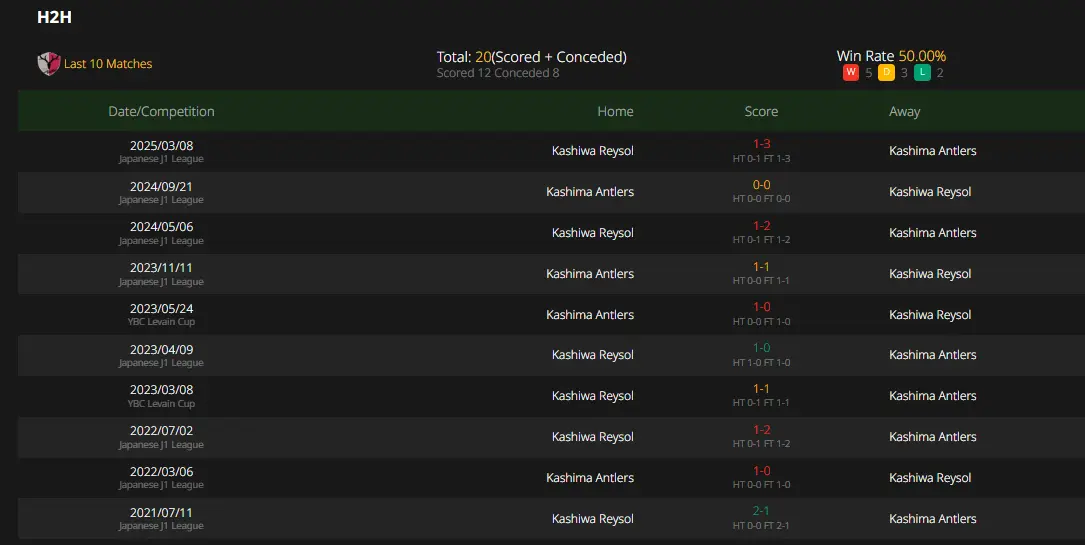This screenshot has height=545, width=1085.
Task: Open home team Kashima Antlers in 2022/03/06 row
Action: point(590,478)
